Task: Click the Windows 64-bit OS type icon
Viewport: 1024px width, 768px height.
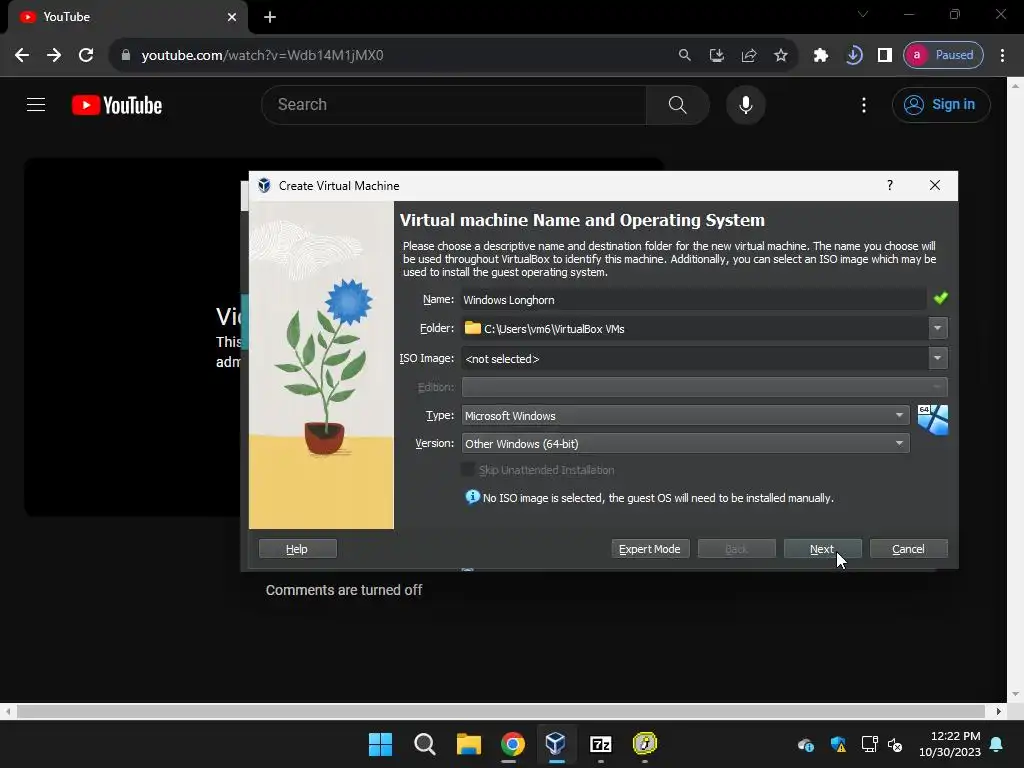Action: [x=932, y=419]
